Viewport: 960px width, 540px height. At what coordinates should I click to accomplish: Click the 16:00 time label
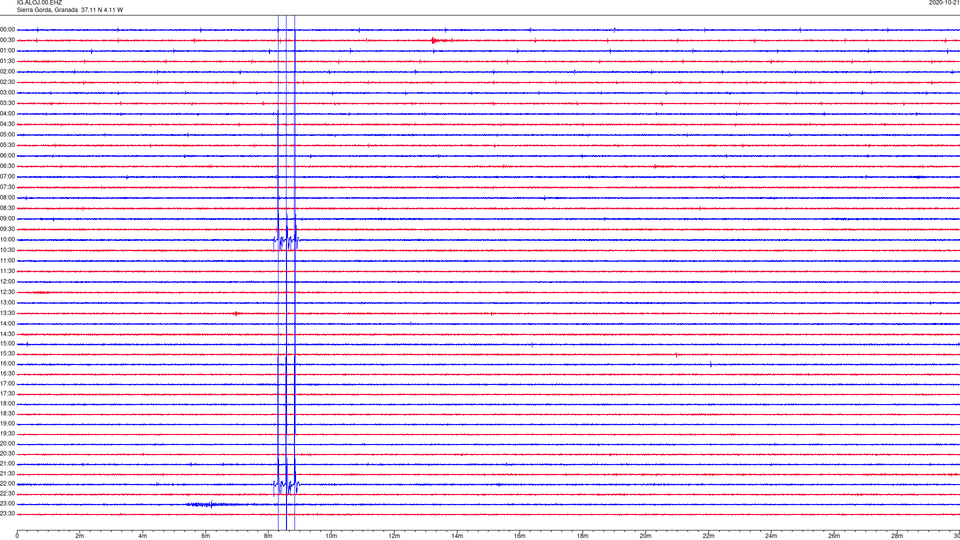[8, 364]
